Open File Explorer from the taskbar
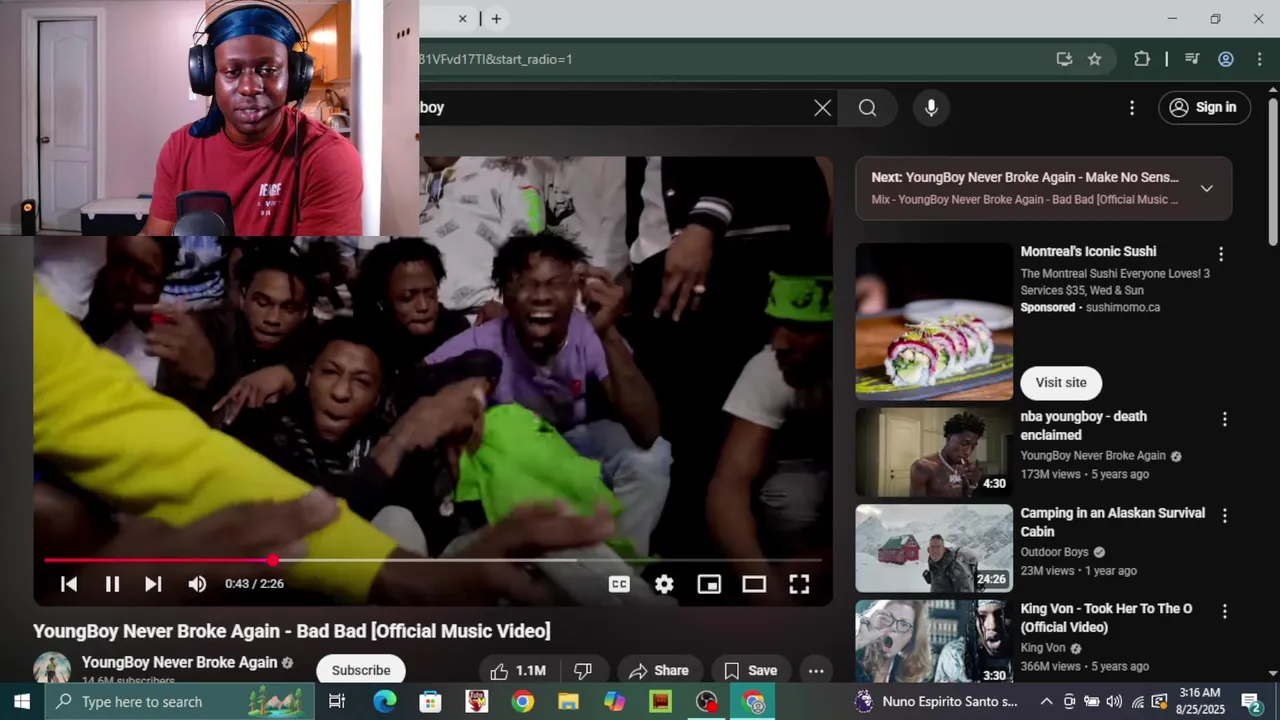Image resolution: width=1280 pixels, height=720 pixels. [x=568, y=702]
